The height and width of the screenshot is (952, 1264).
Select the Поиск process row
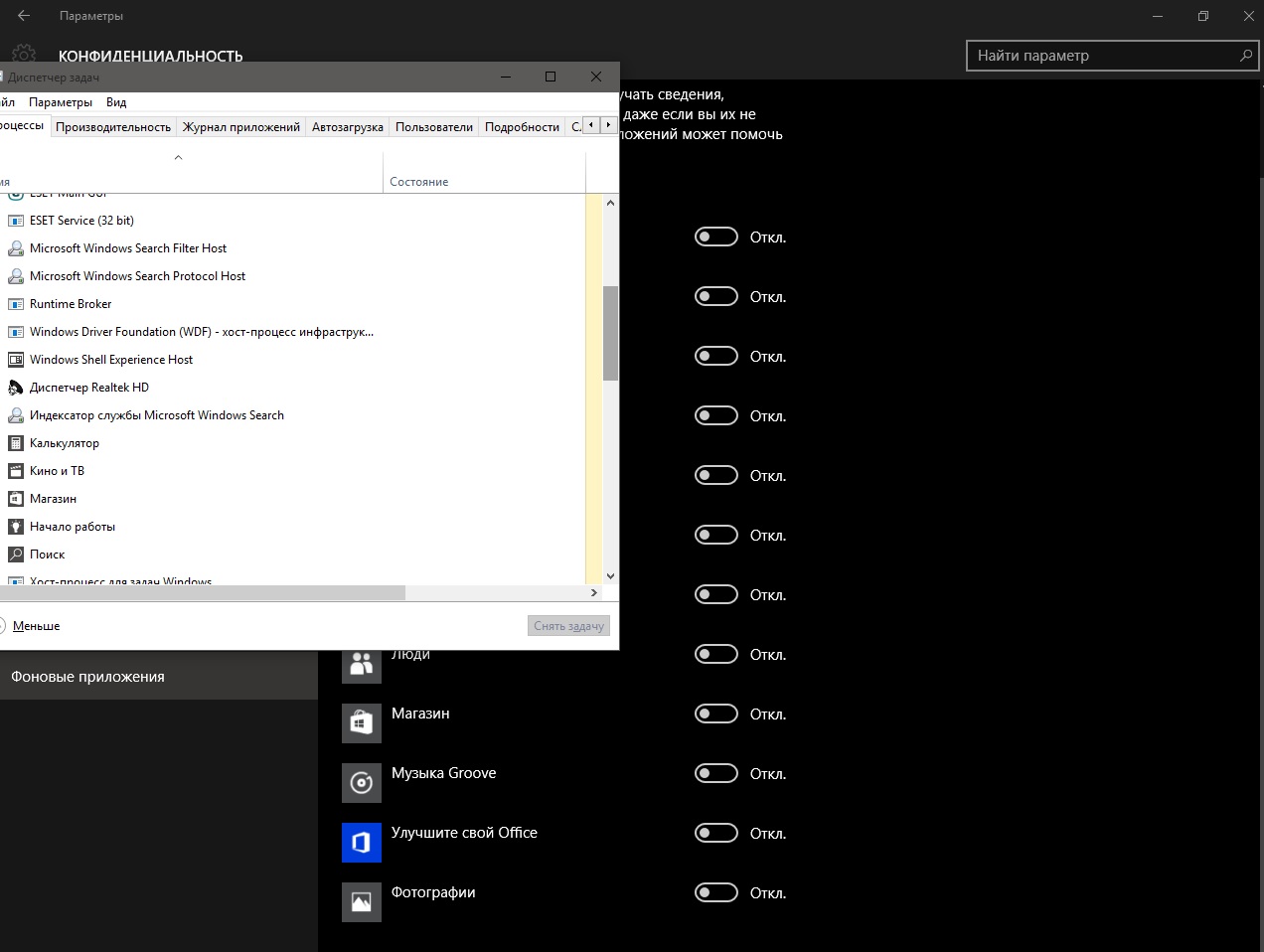coord(293,555)
